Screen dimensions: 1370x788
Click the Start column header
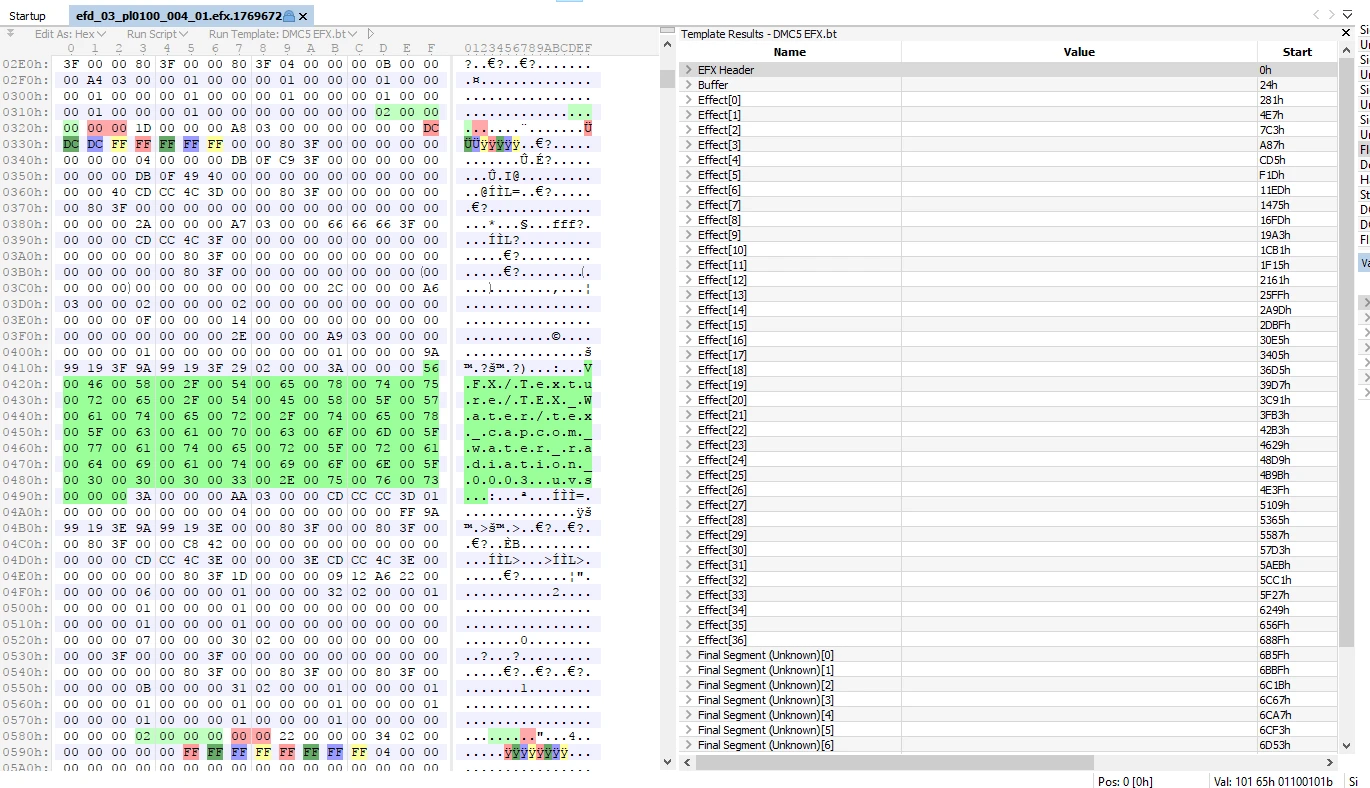pos(1297,52)
